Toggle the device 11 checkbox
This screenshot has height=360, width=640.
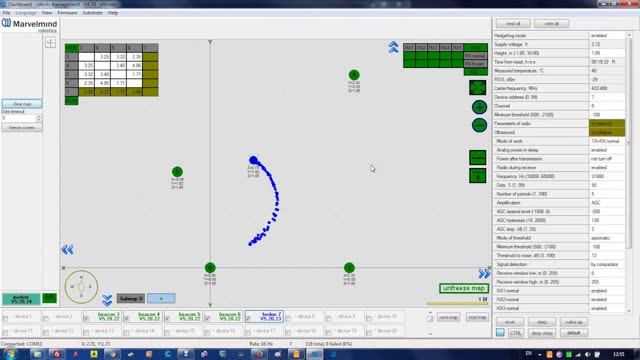pos(5,333)
